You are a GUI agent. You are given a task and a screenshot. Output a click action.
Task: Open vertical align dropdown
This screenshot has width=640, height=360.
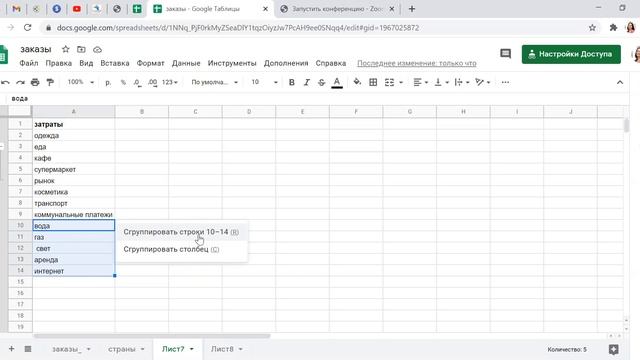point(441,82)
